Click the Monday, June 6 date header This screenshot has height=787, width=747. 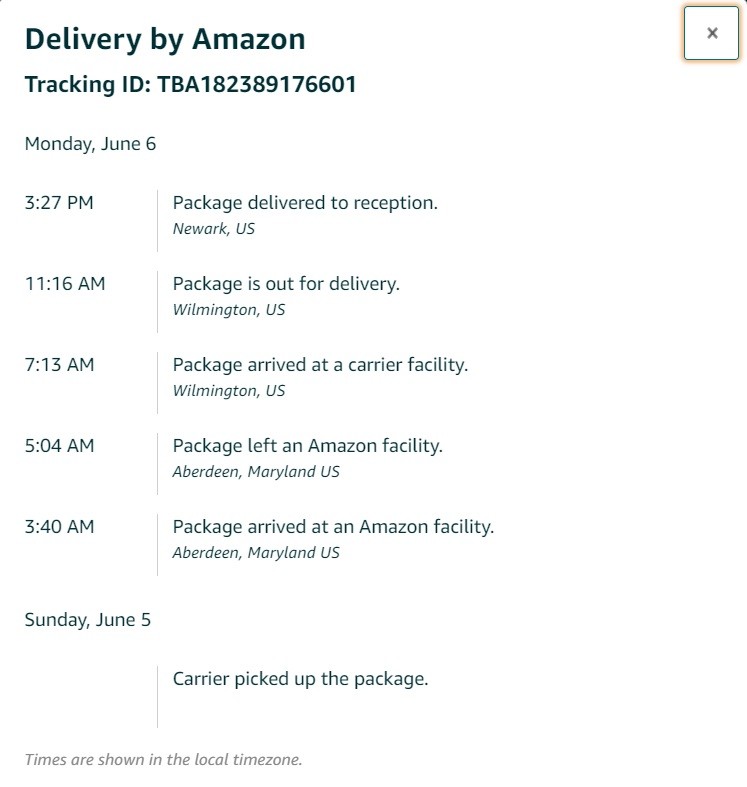pyautogui.click(x=90, y=144)
